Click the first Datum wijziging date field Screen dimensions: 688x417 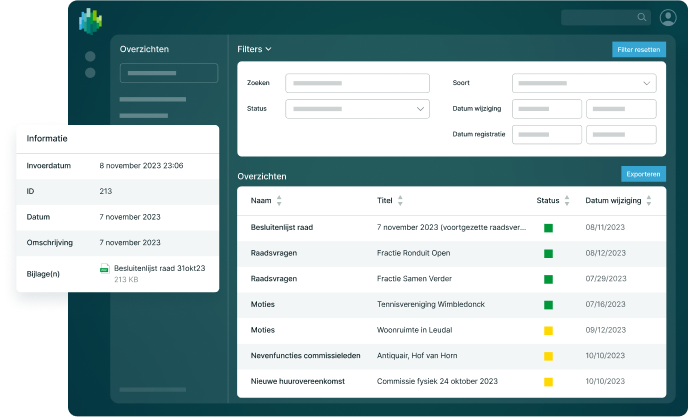pos(547,109)
